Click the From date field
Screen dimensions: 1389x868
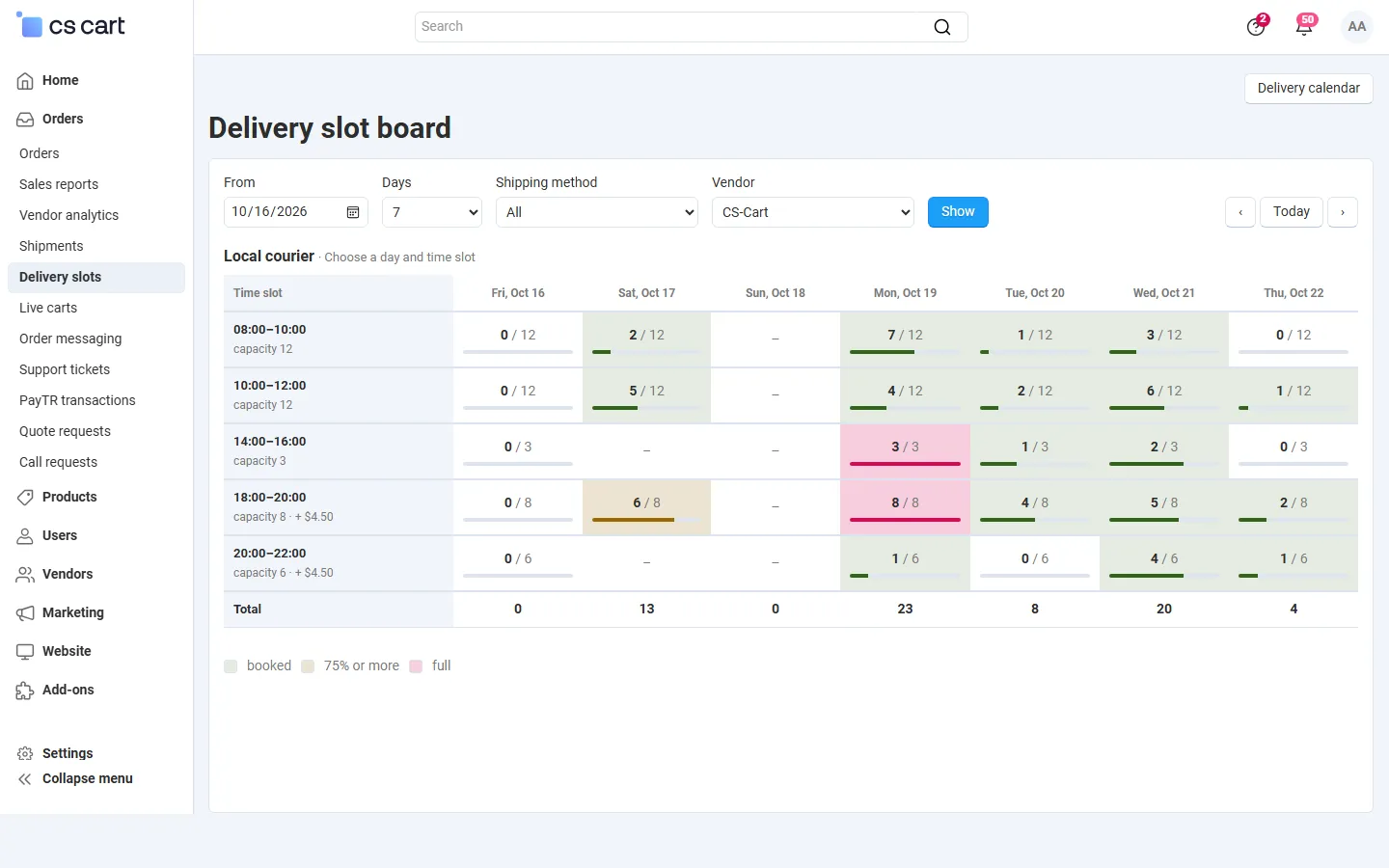click(295, 212)
